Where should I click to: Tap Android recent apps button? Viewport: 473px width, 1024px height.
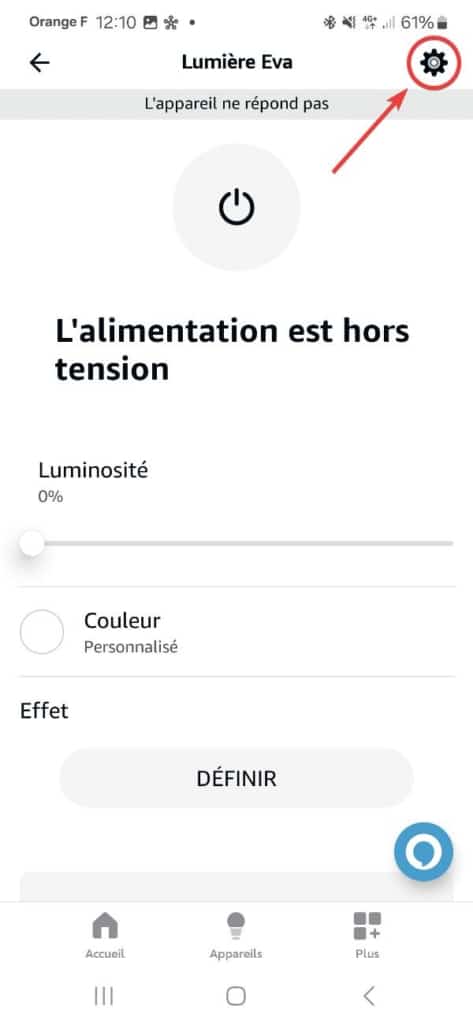pyautogui.click(x=104, y=996)
